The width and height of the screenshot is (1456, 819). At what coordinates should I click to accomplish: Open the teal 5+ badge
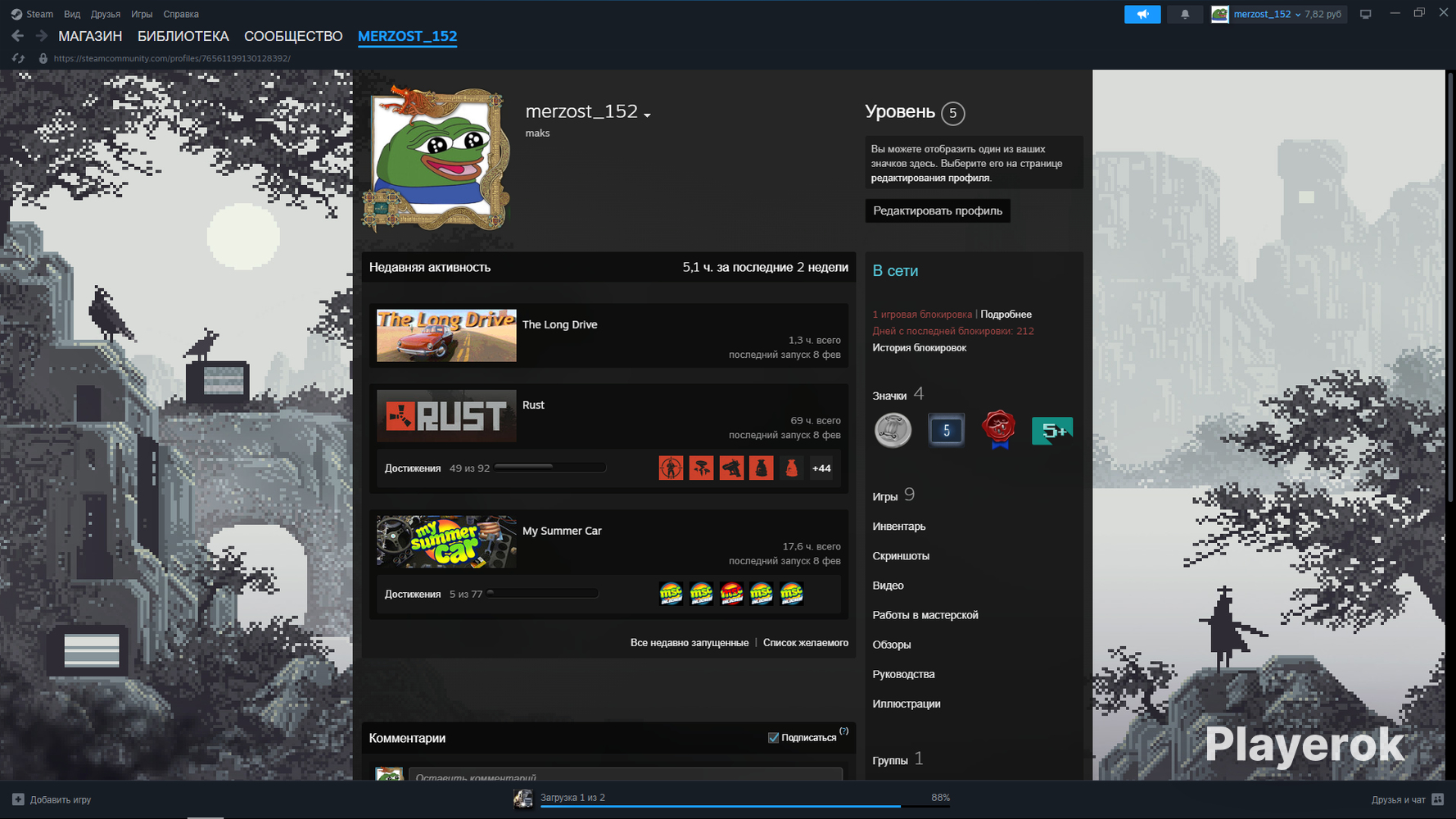tap(1051, 430)
